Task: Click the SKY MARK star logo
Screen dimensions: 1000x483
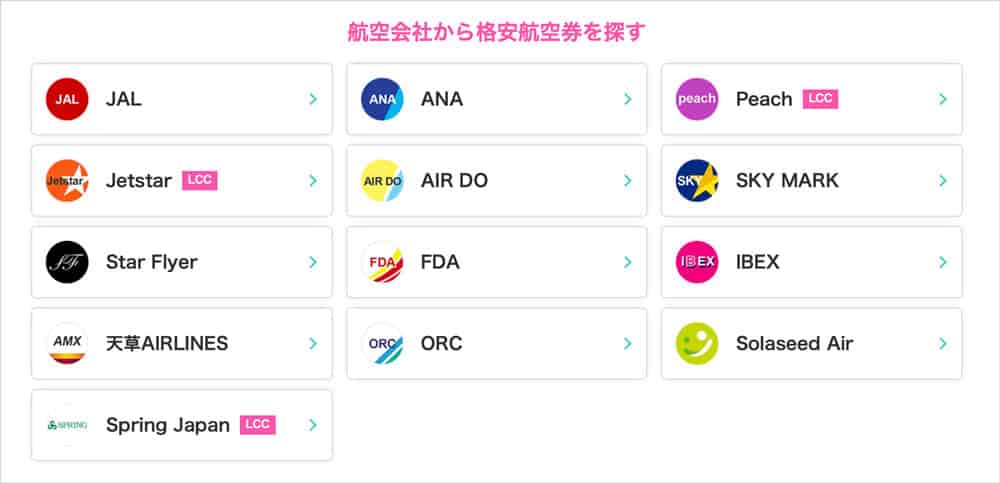Action: (697, 181)
